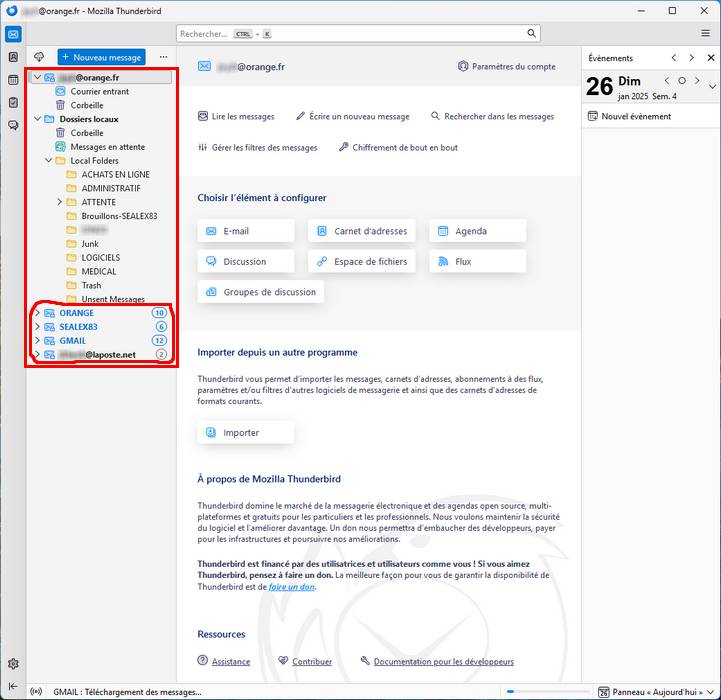Viewport: 721px width, 700px height.
Task: Select the Trash folder
Action: click(91, 285)
